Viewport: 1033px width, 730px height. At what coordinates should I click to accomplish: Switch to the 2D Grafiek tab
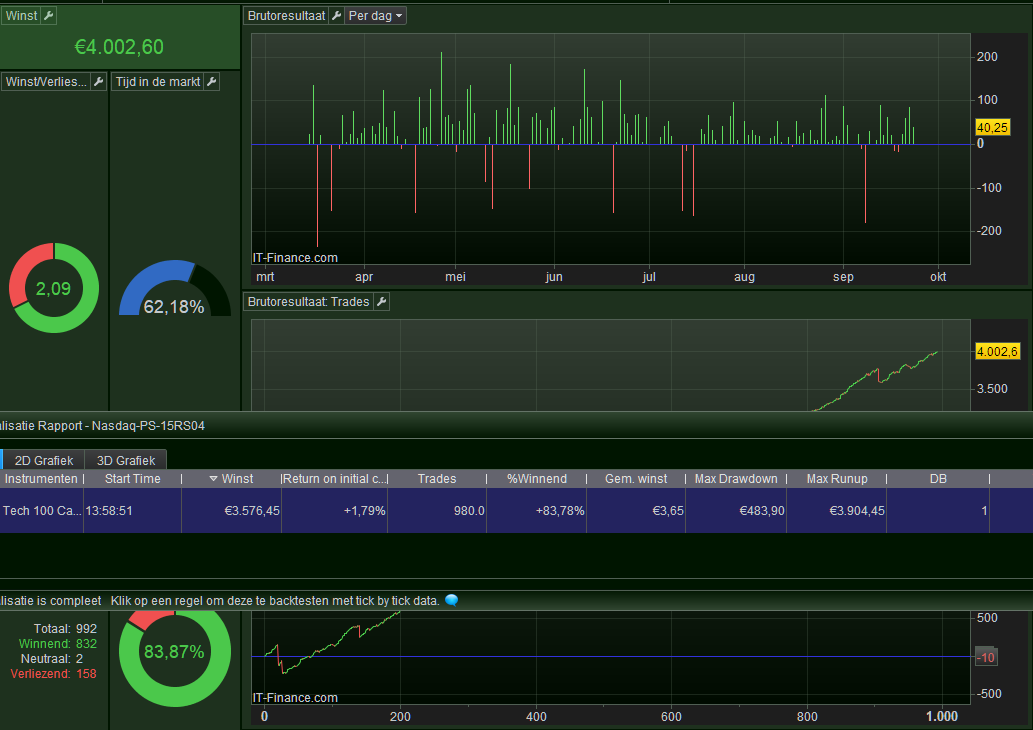pyautogui.click(x=43, y=460)
